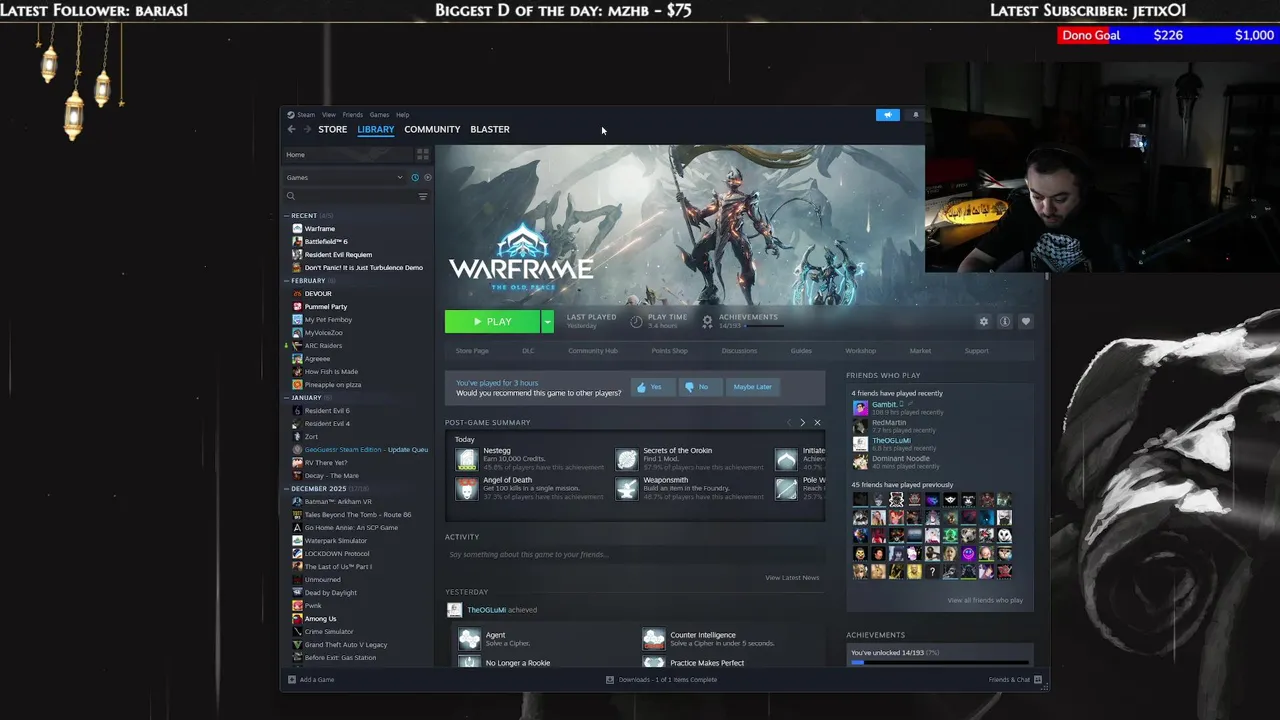Sort the library by recent activity (clock icon)
1280x720 pixels.
pyautogui.click(x=415, y=178)
